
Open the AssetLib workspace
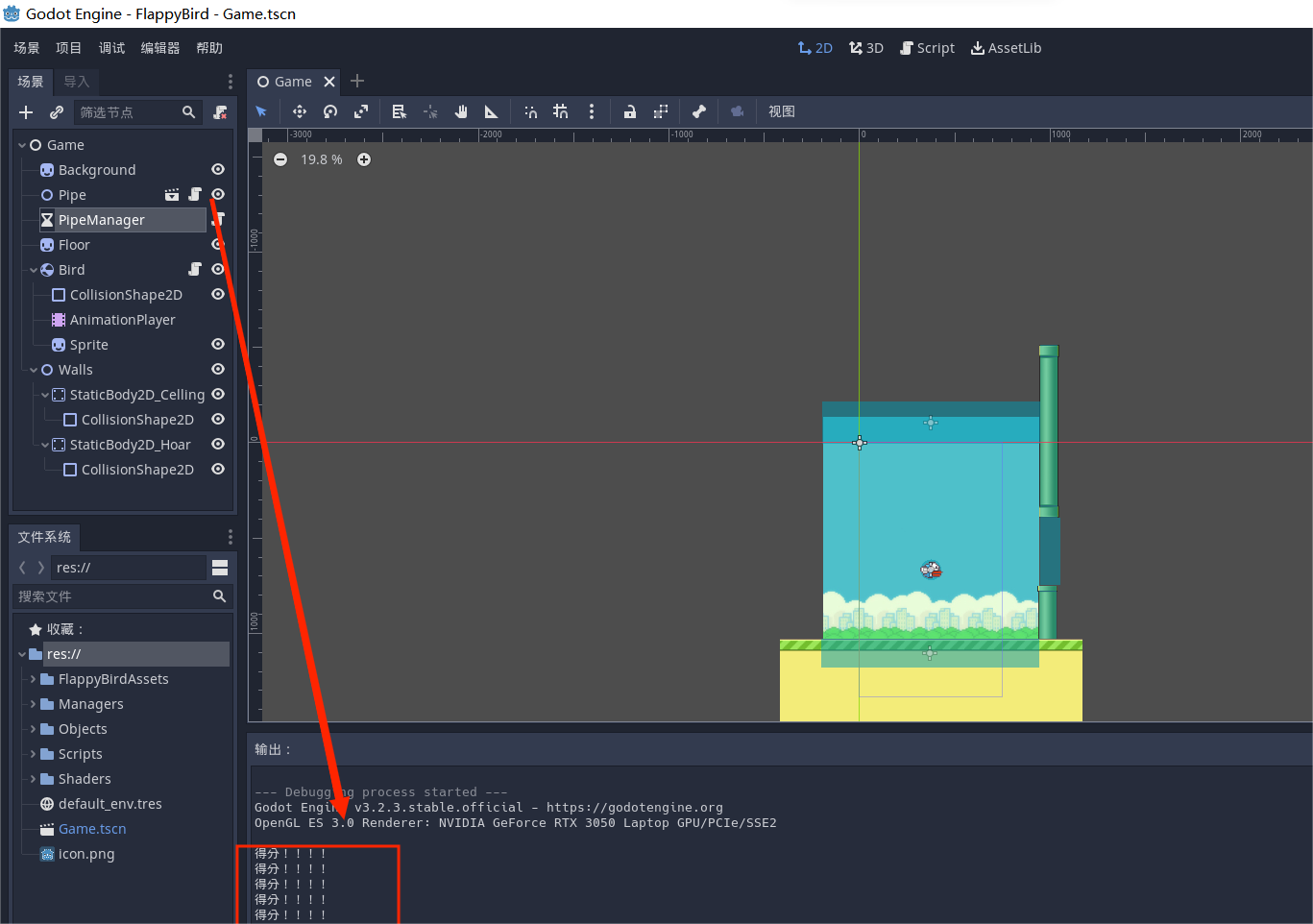1006,48
